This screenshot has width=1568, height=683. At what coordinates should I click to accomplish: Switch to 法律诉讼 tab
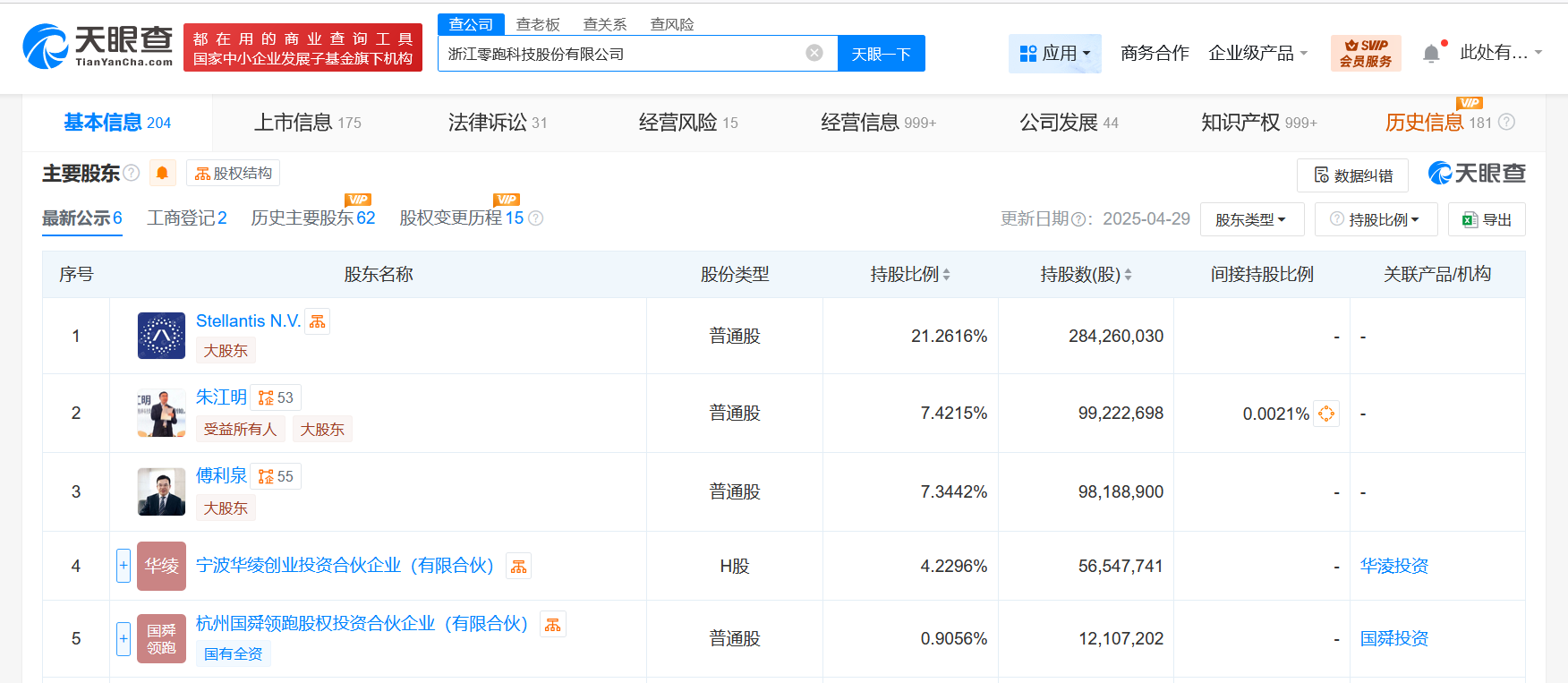point(497,123)
